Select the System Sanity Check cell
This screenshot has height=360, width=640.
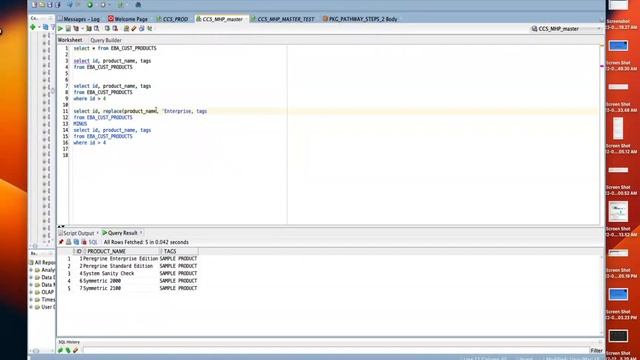[121, 273]
